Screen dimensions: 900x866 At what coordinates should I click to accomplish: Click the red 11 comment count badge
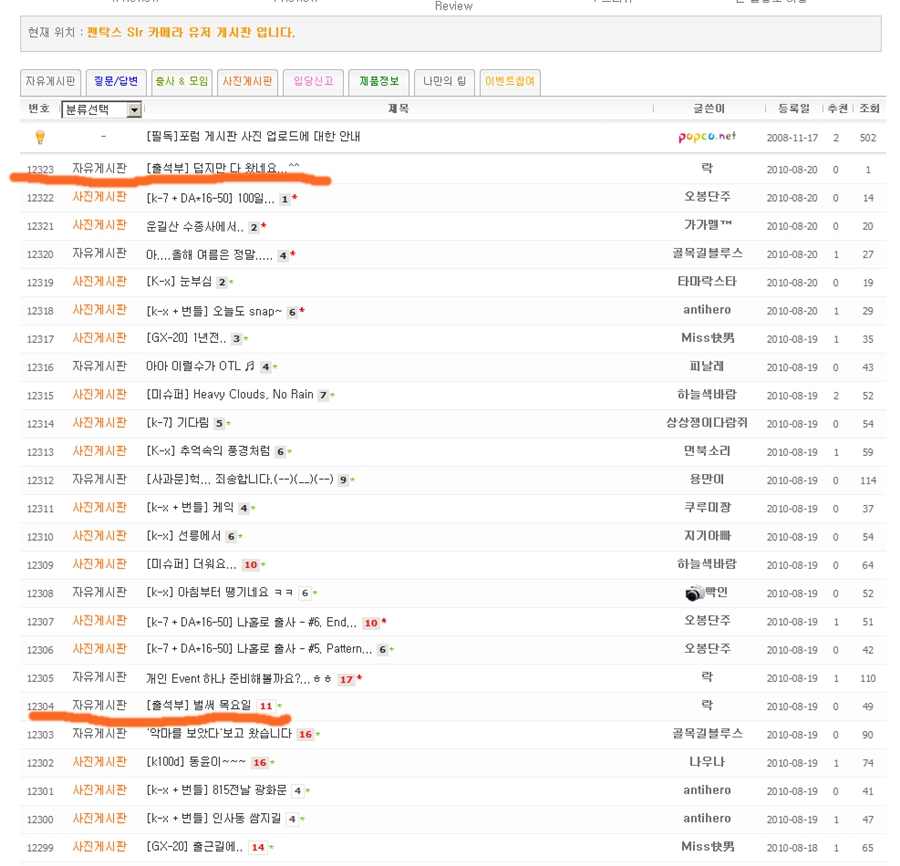[265, 706]
